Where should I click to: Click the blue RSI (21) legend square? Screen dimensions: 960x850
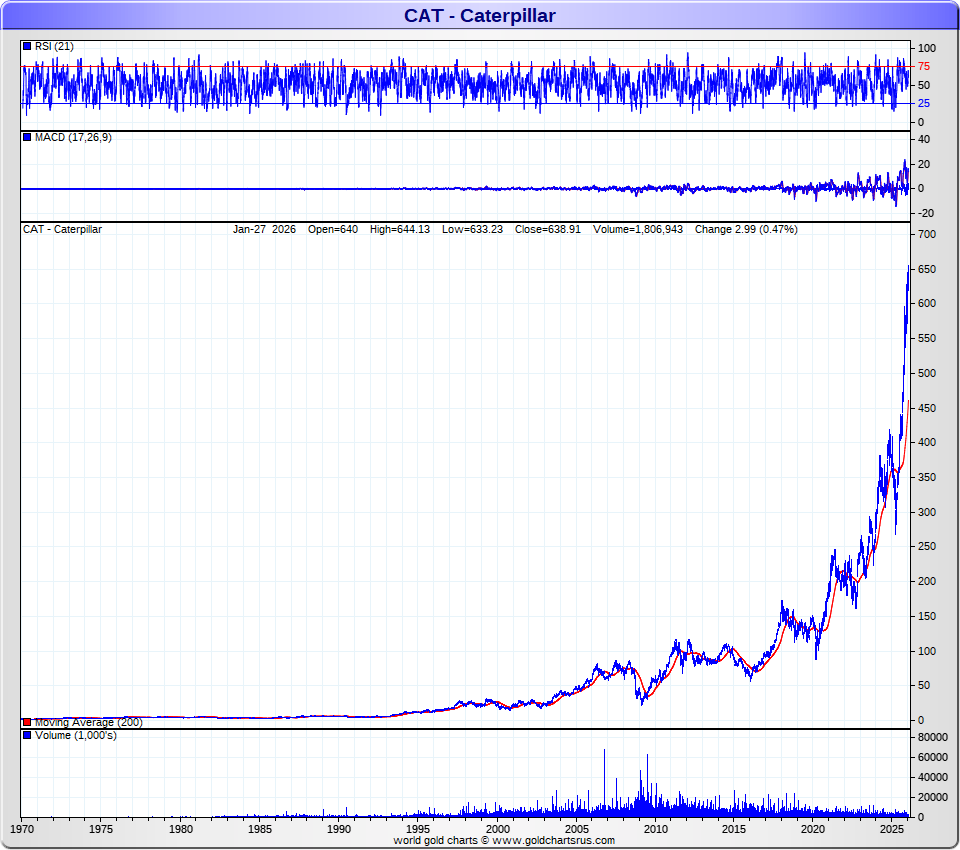click(27, 46)
